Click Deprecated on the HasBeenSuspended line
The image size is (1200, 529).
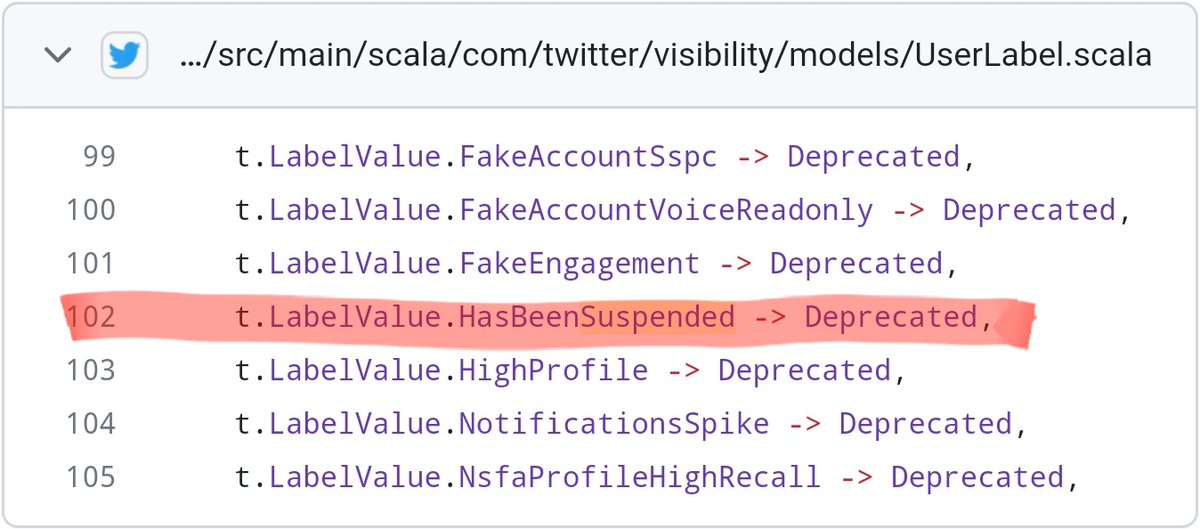point(891,317)
